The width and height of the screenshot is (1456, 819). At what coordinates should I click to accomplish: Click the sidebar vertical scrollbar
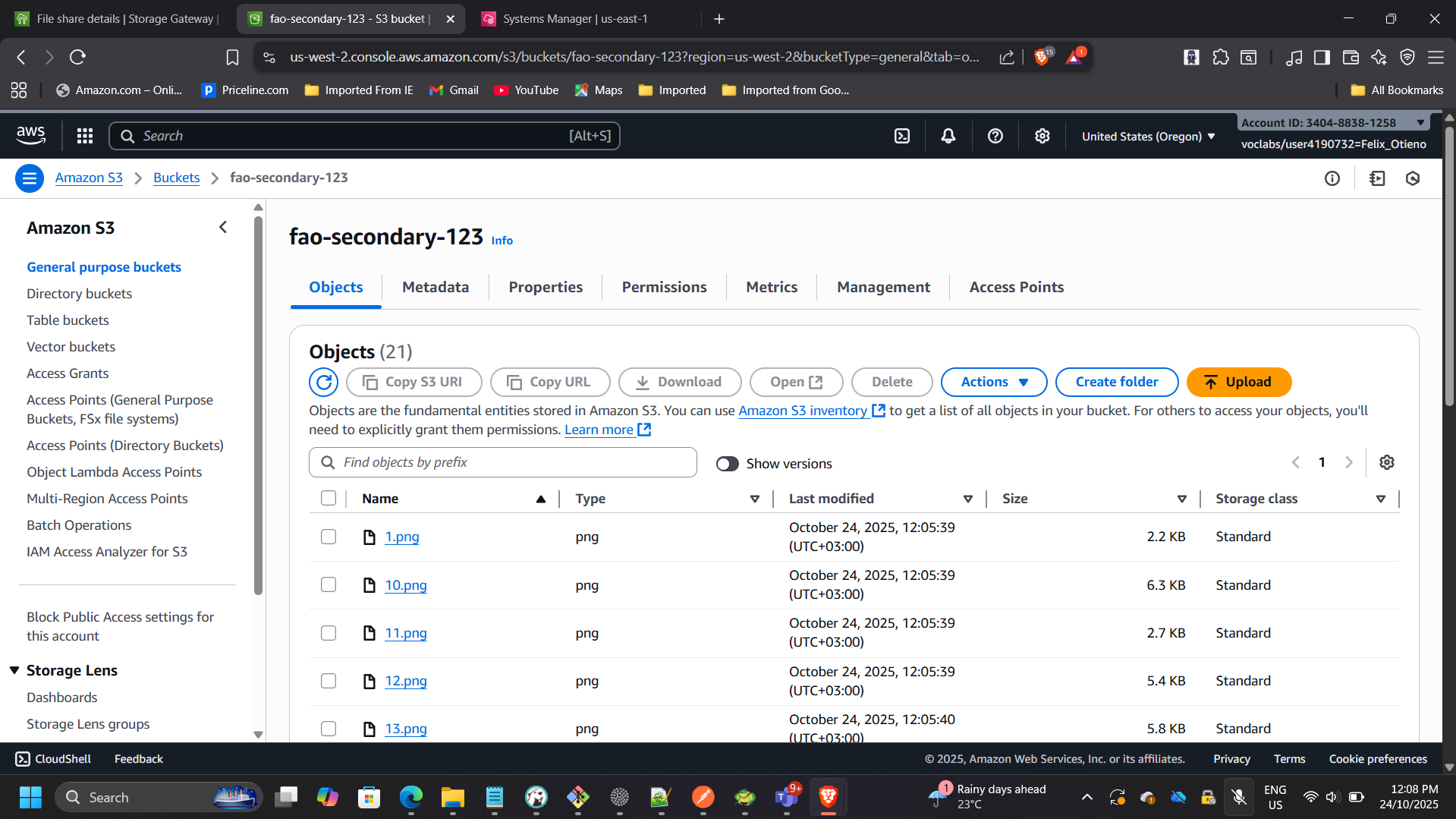258,402
